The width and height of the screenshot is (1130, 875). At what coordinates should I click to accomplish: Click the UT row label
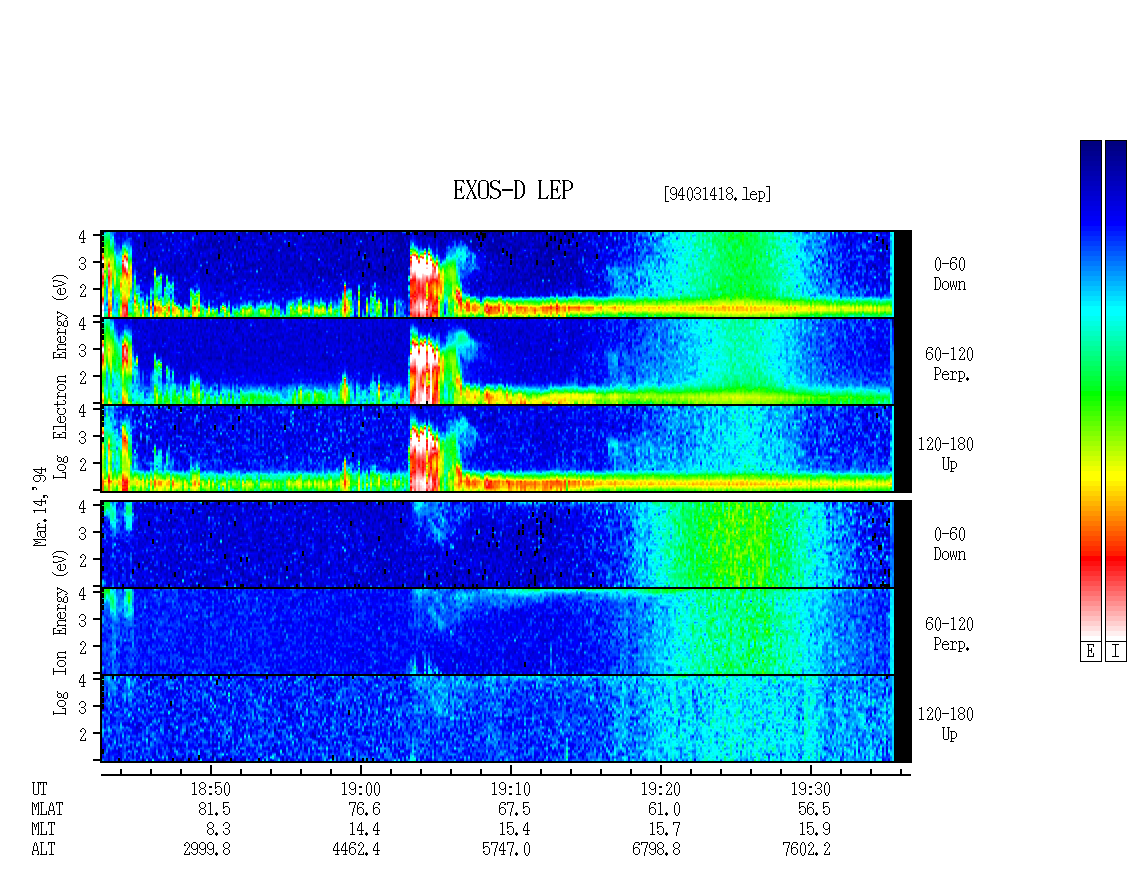point(39,789)
